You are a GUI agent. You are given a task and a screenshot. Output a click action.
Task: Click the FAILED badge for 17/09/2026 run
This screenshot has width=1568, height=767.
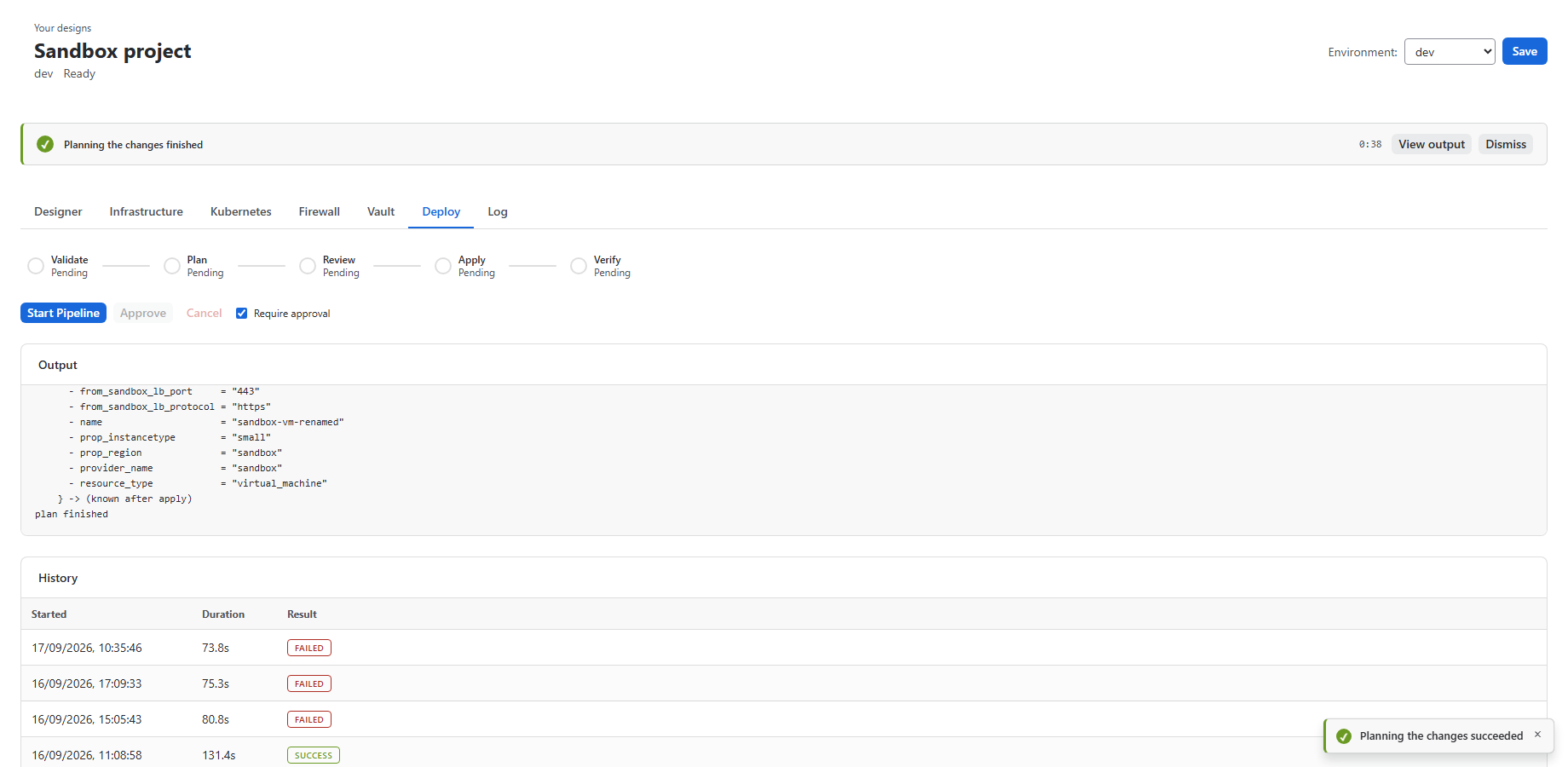(309, 648)
